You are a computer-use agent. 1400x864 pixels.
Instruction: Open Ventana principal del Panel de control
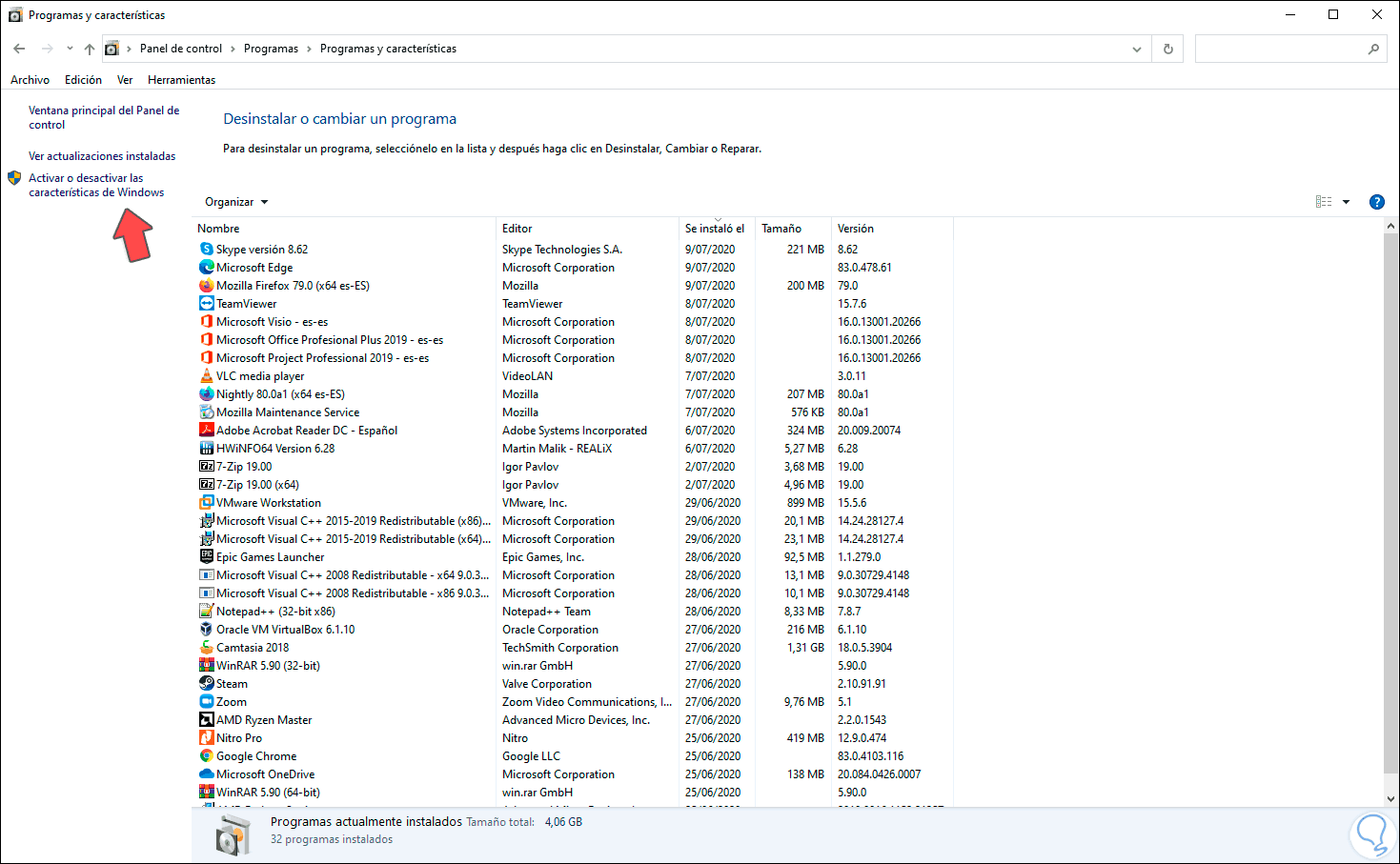pos(104,117)
